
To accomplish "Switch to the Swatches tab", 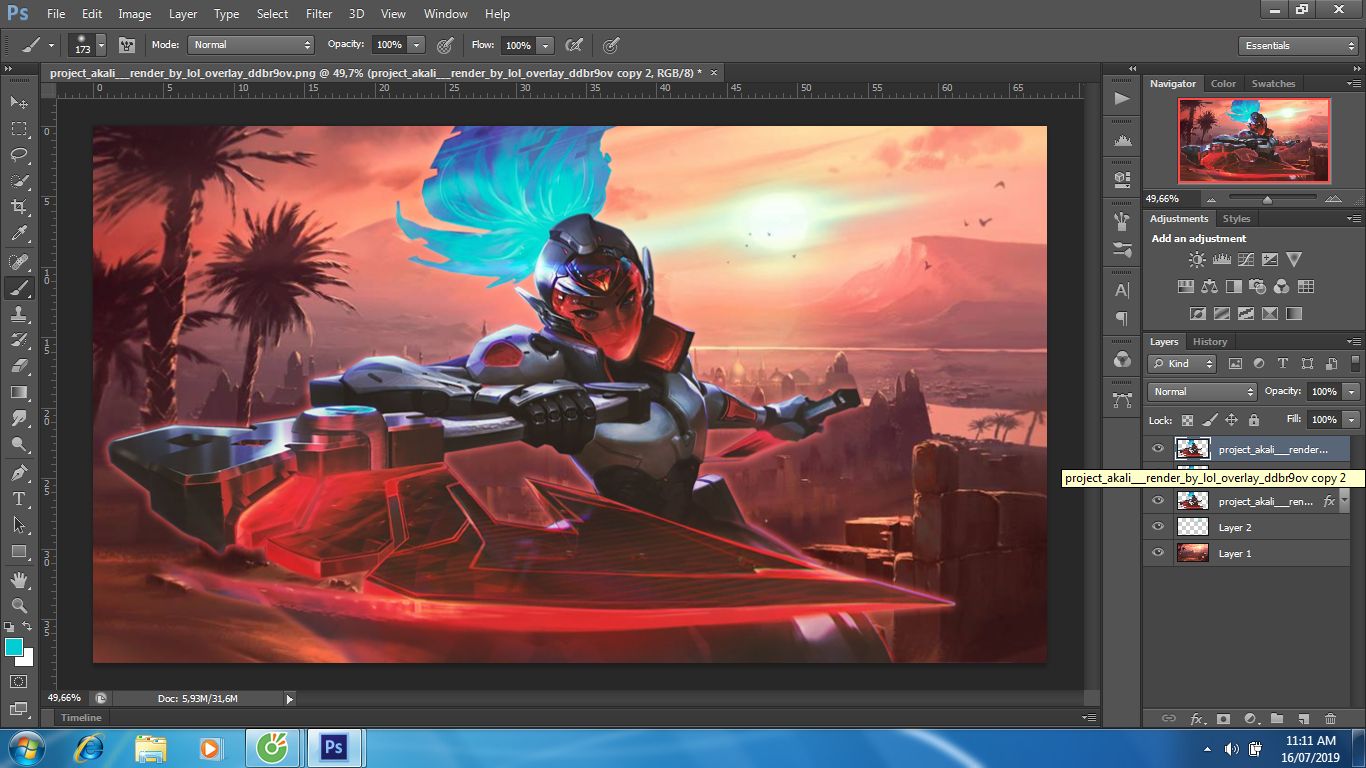I will pos(1273,84).
